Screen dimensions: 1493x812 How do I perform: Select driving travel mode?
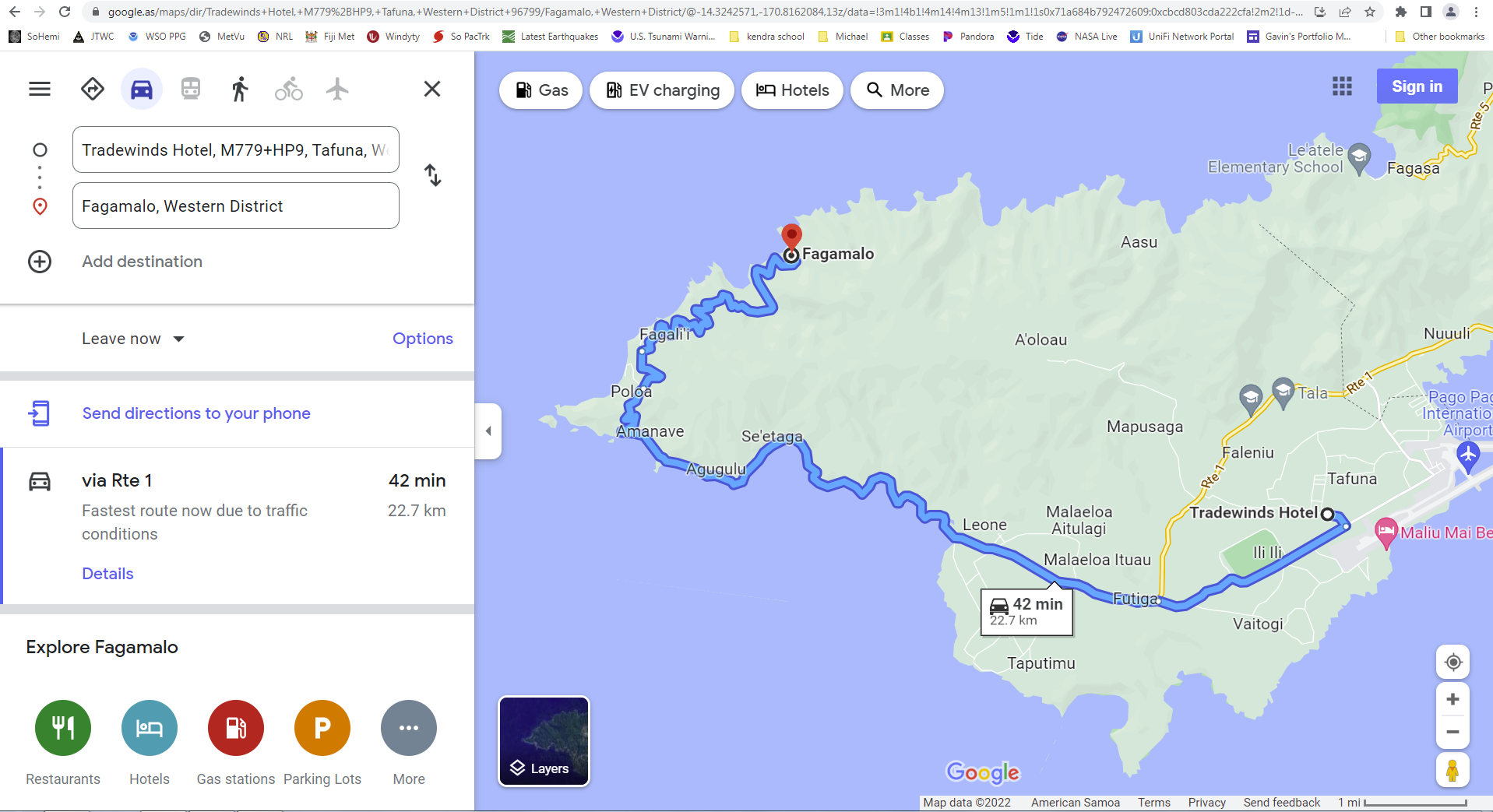click(142, 90)
